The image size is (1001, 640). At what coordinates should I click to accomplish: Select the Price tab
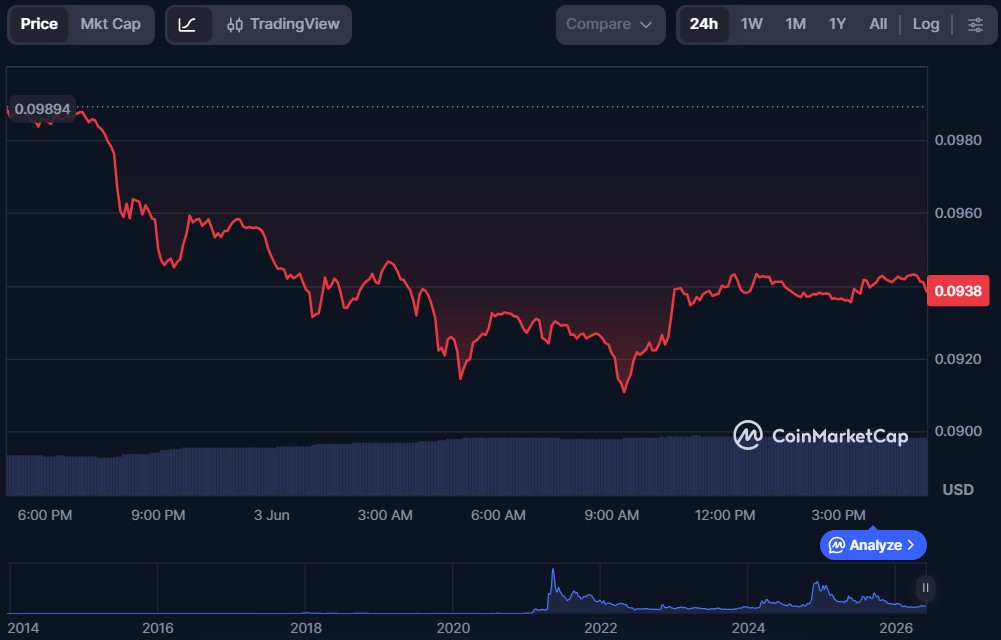(x=39, y=24)
